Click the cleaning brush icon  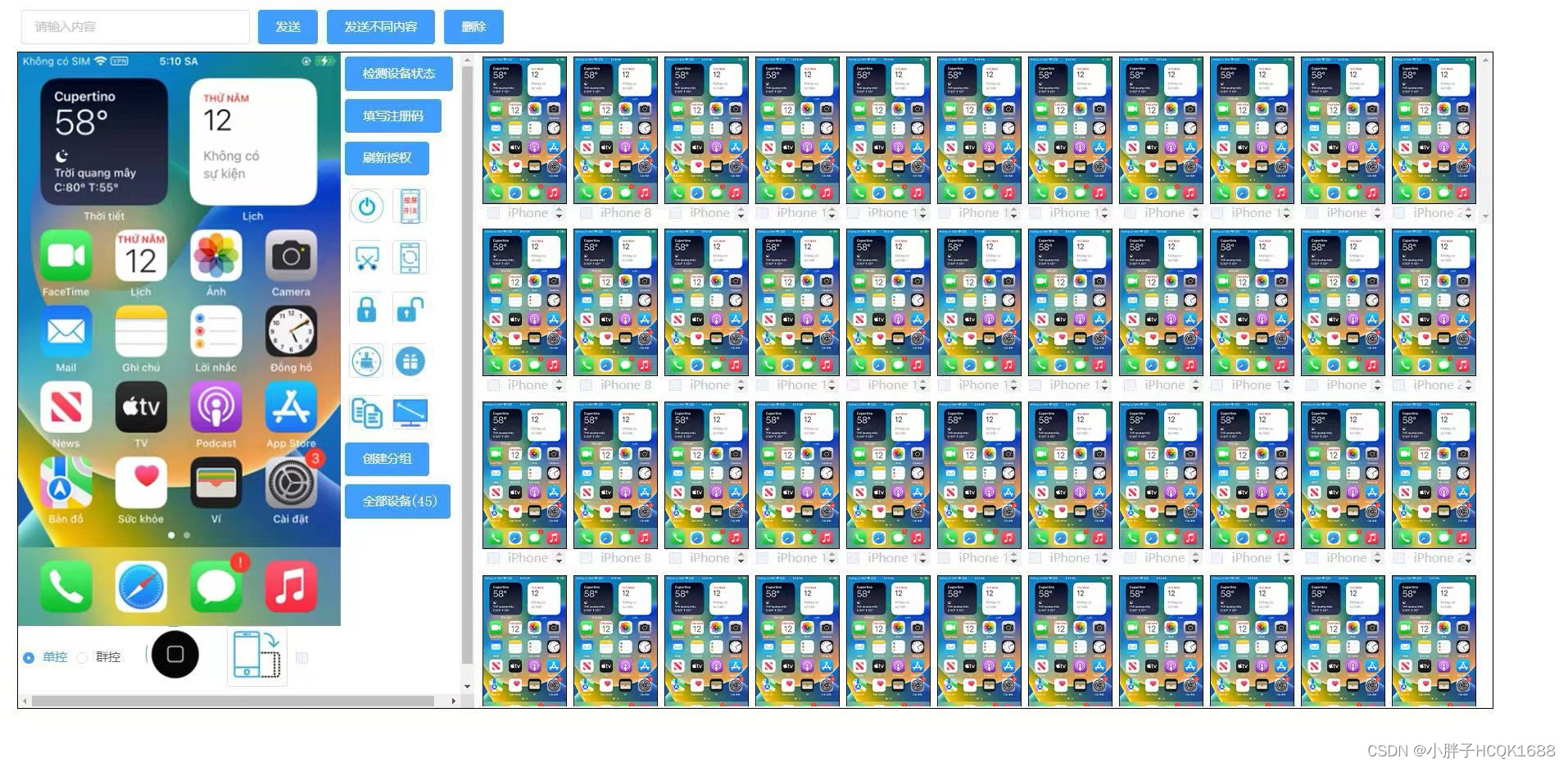tap(367, 361)
